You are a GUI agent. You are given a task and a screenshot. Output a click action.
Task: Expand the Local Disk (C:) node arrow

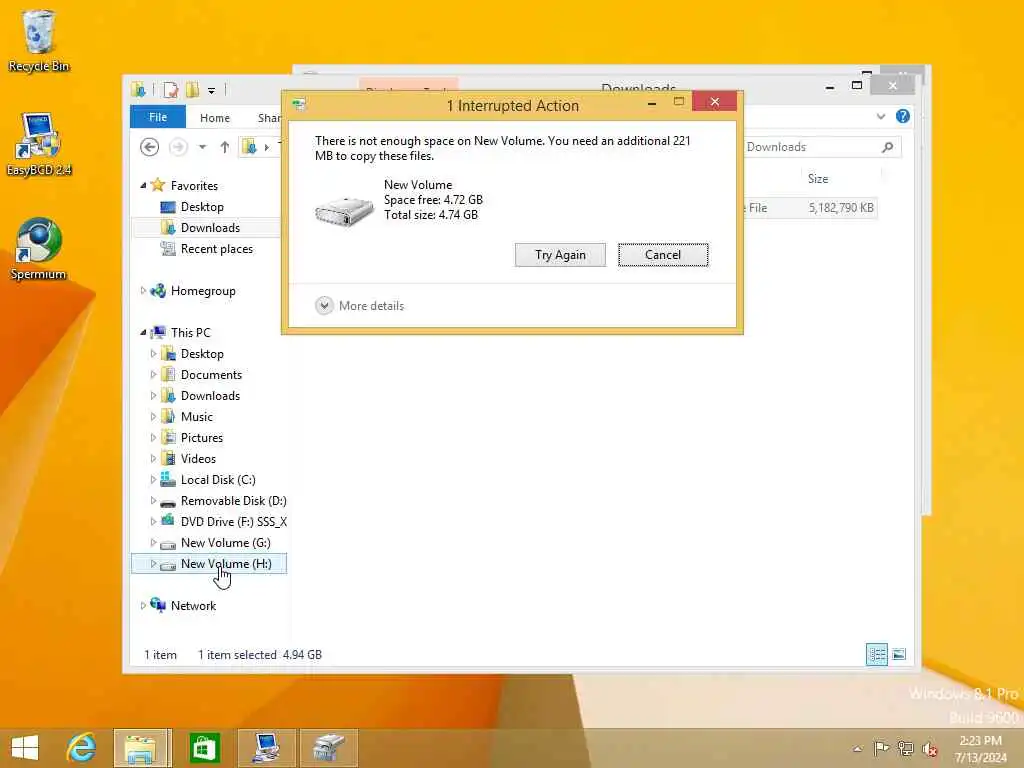pos(153,479)
